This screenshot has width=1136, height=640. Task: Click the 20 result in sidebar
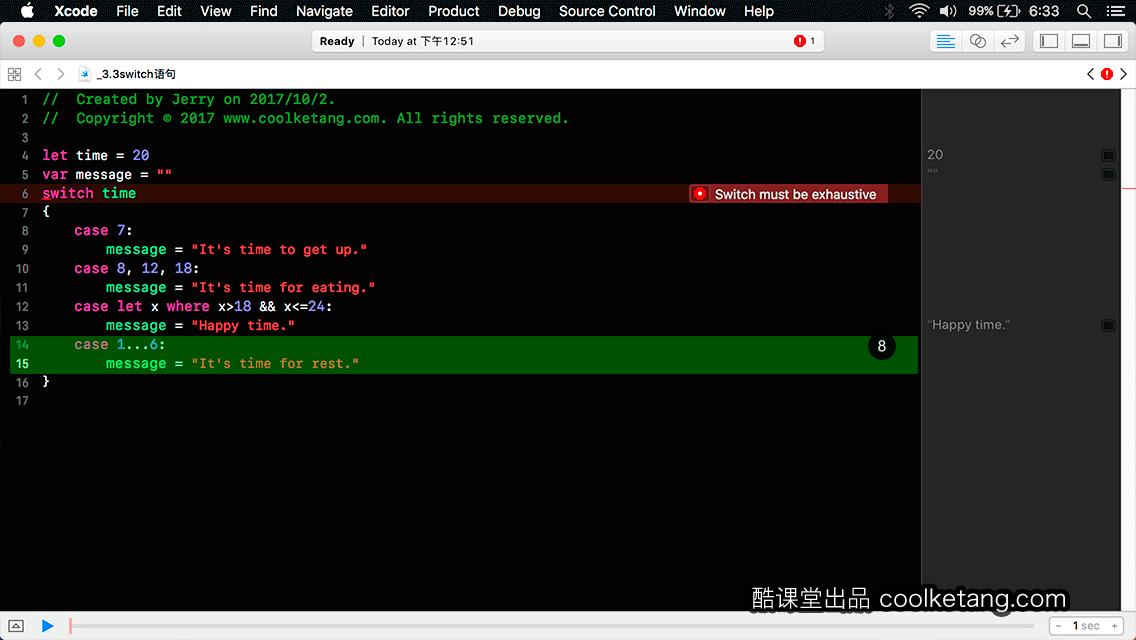935,154
